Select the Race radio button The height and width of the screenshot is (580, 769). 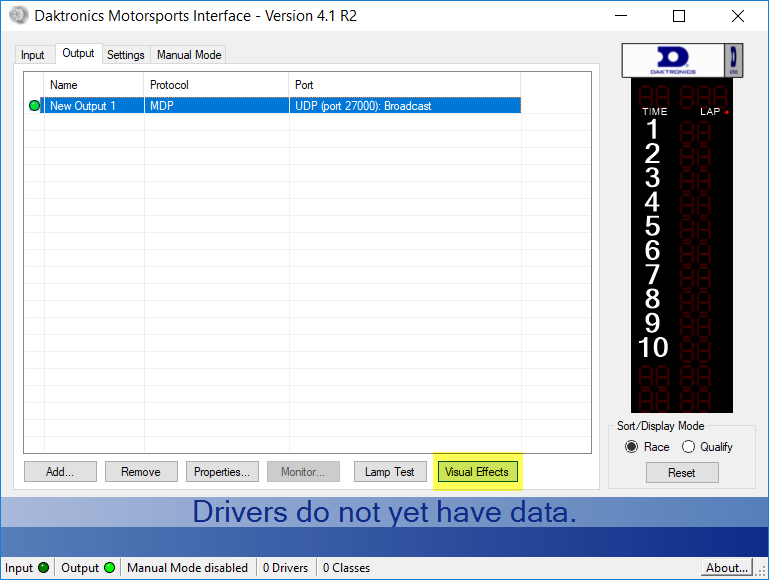(631, 447)
